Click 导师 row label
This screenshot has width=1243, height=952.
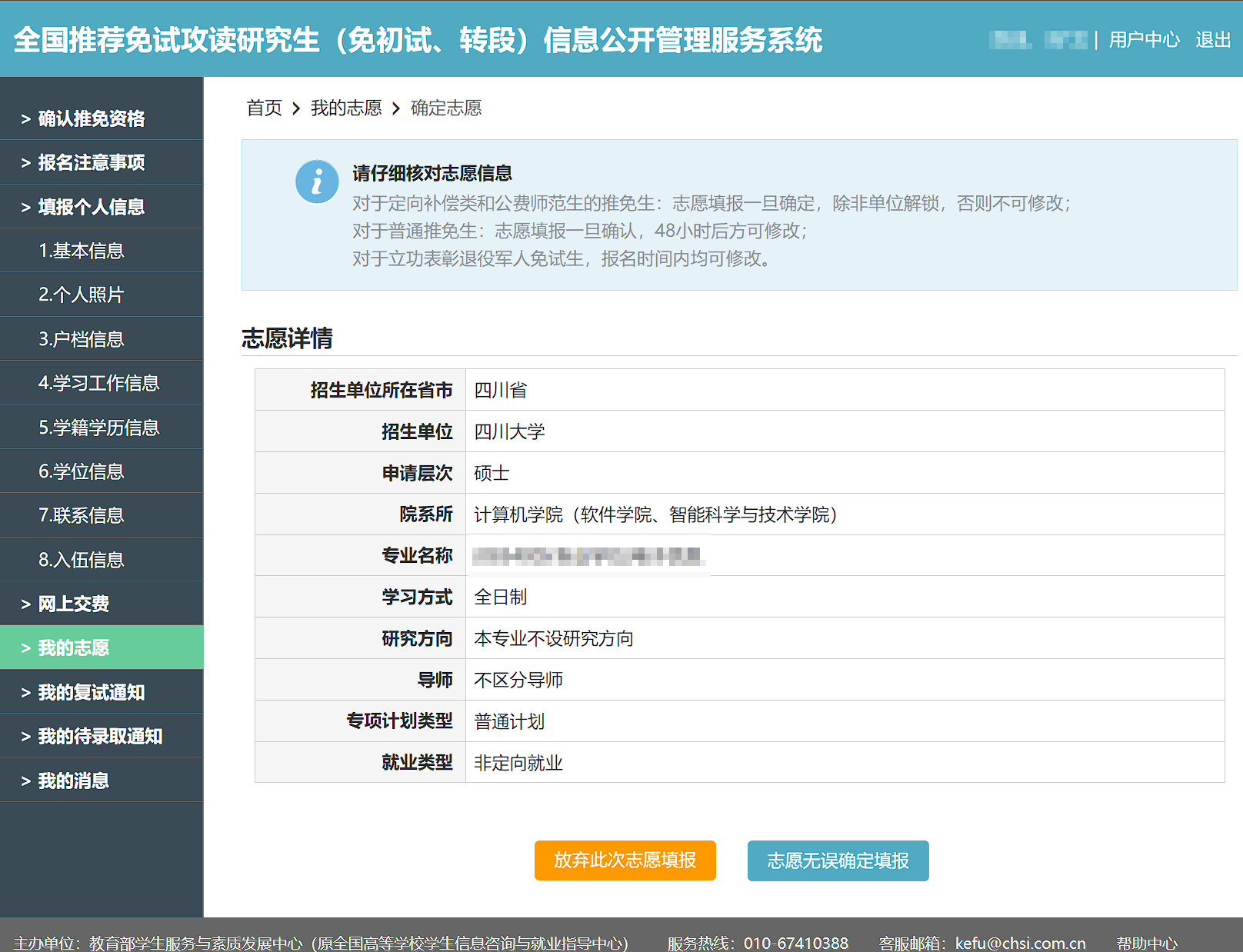[x=435, y=680]
